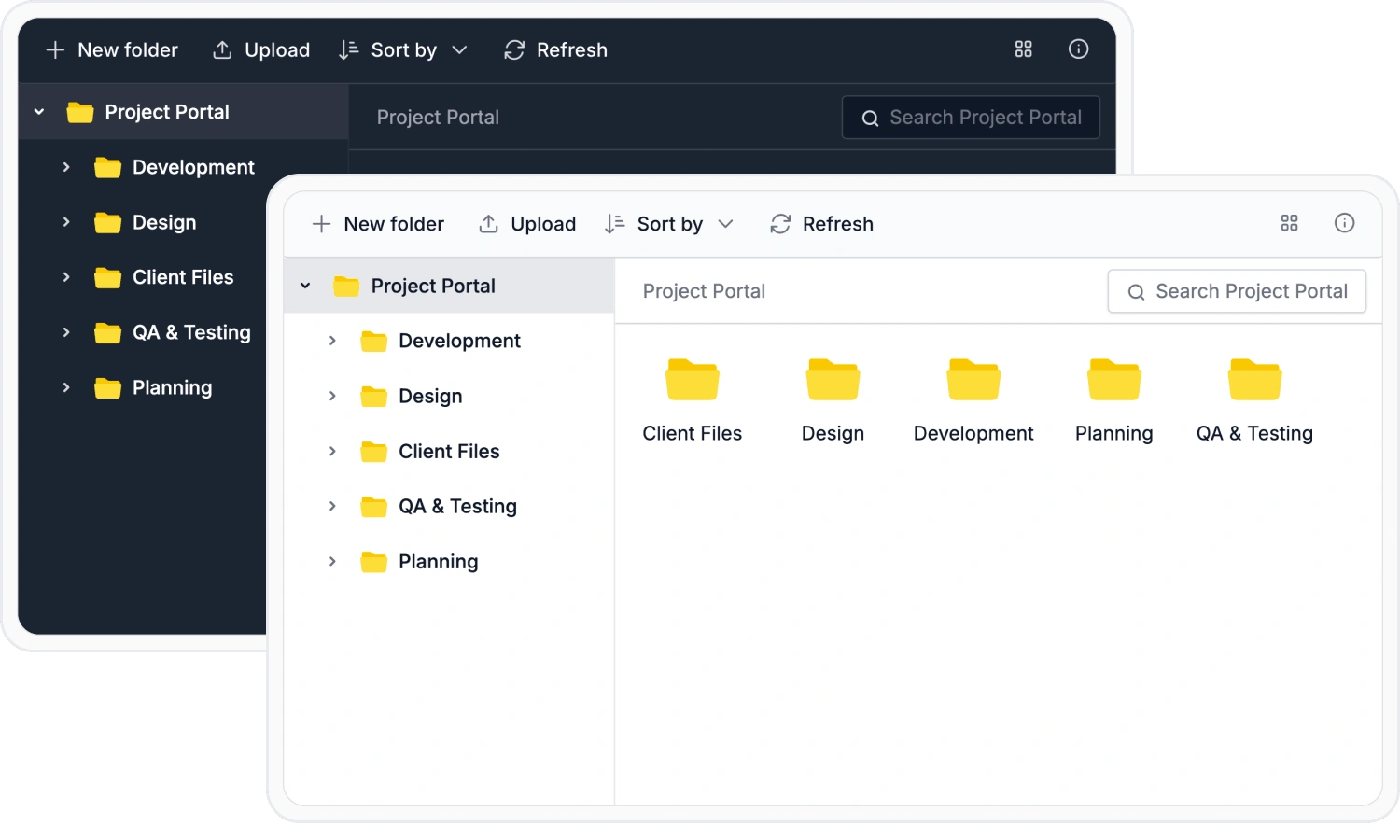Open Client Files folder icon in content grid
Image resolution: width=1400 pixels, height=840 pixels.
(693, 379)
